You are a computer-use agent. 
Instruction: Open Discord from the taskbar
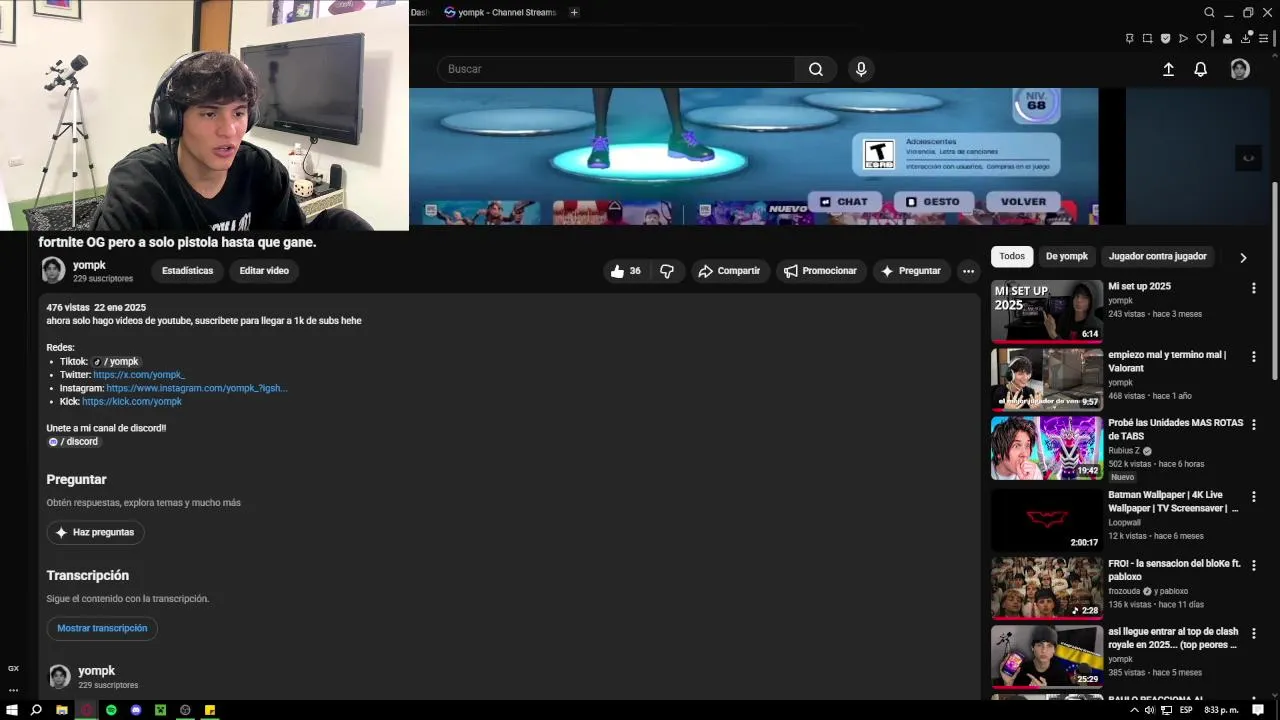136,710
